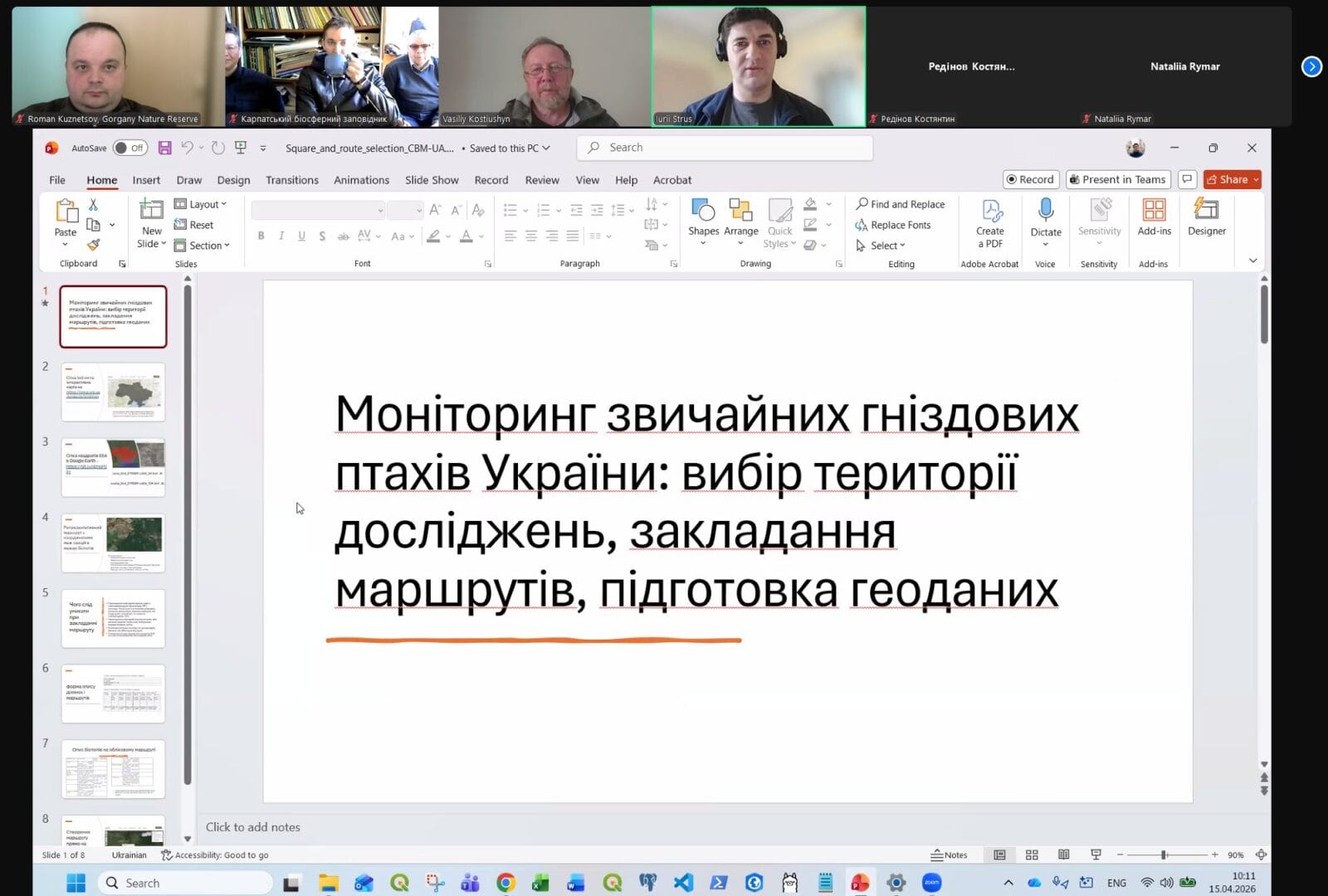Viewport: 1328px width, 896px height.
Task: Switch to the Slide Show tab
Action: (x=431, y=180)
